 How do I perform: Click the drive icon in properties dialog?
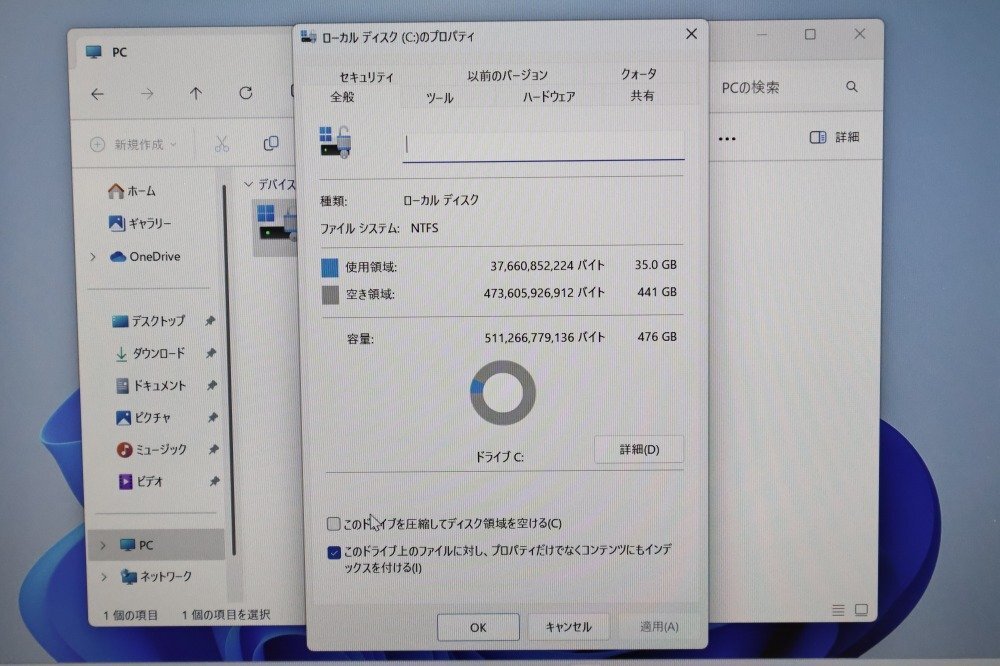pyautogui.click(x=335, y=142)
